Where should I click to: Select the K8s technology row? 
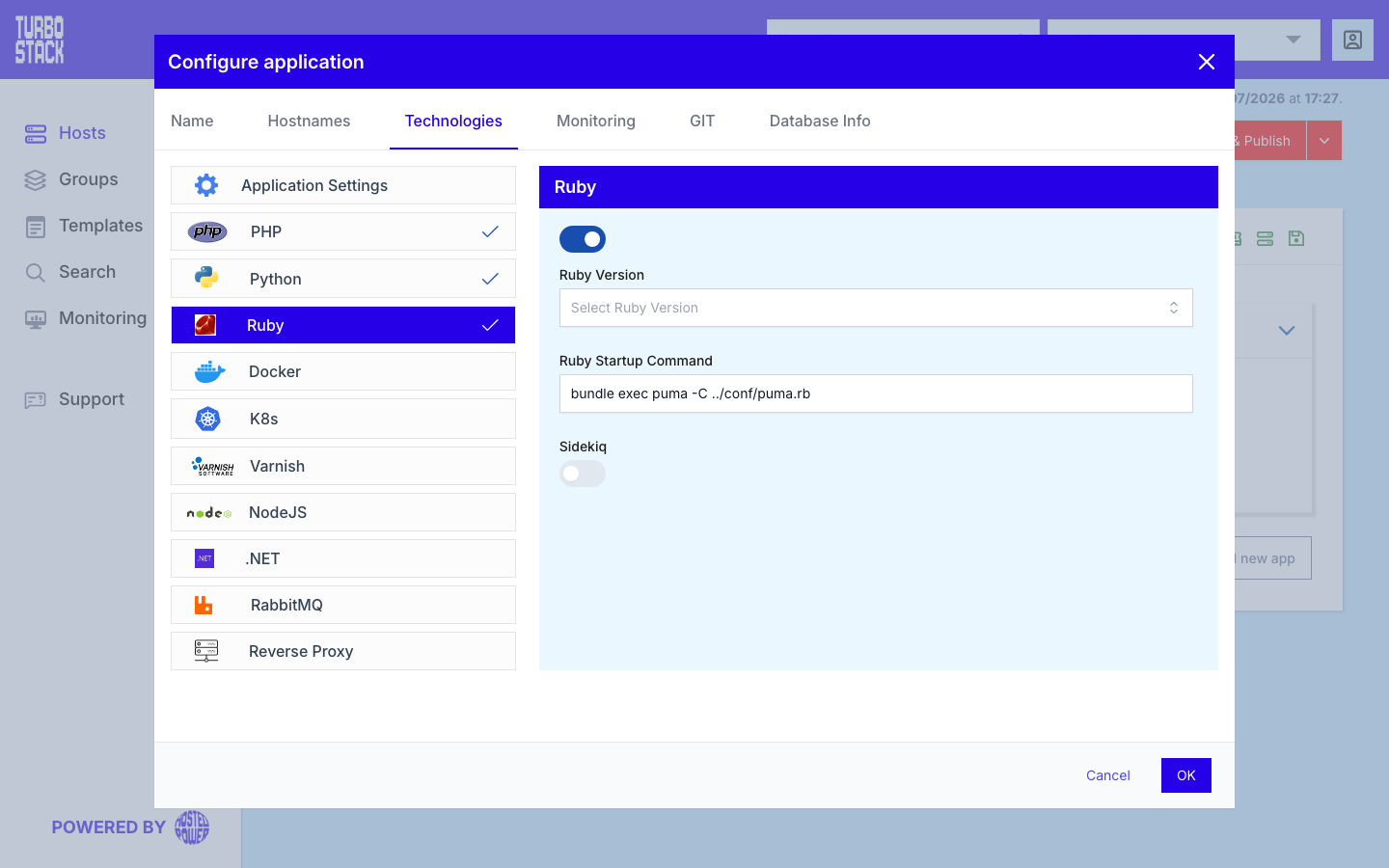[343, 419]
